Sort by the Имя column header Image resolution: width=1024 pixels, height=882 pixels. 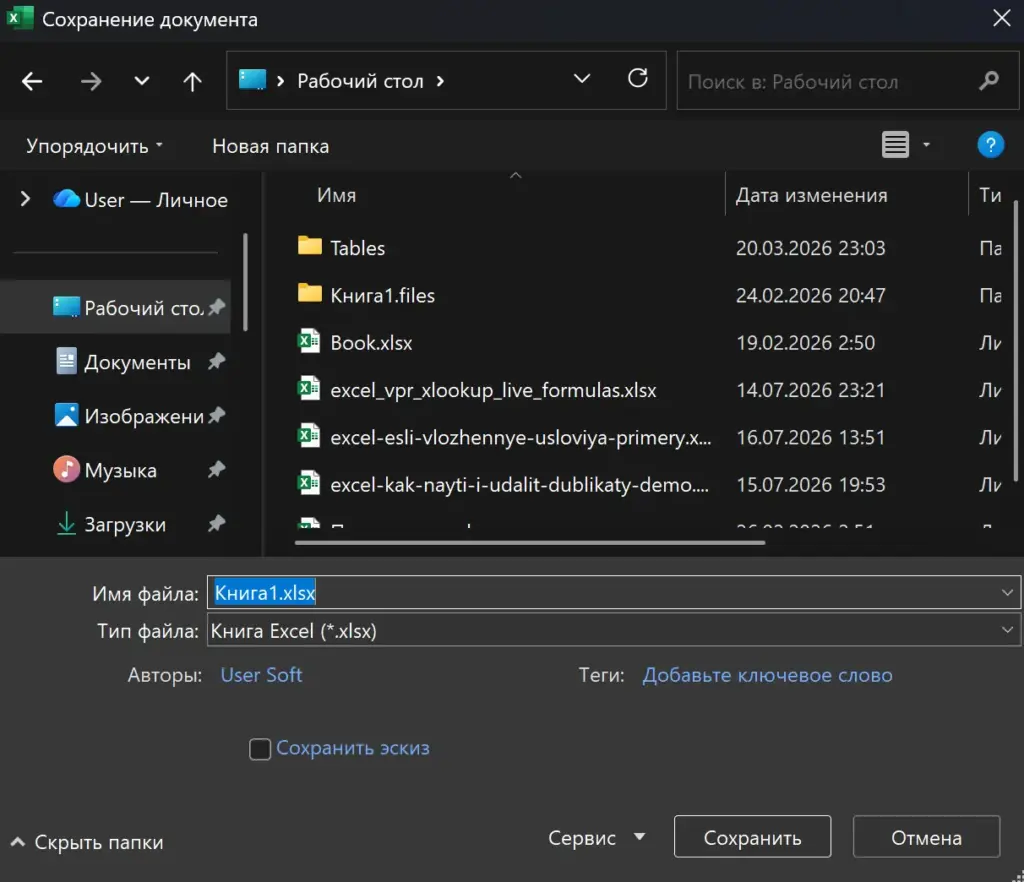click(336, 195)
